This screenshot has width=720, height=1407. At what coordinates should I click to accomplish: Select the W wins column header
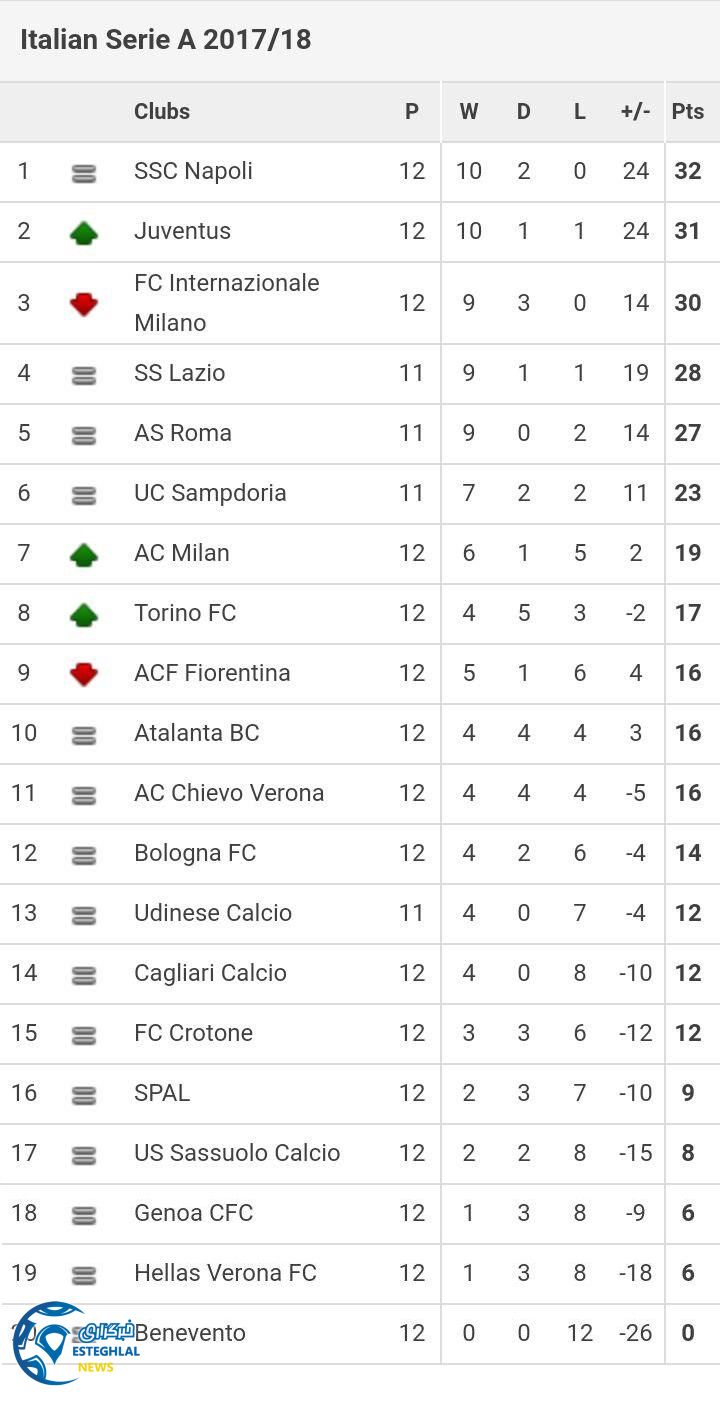click(x=468, y=111)
